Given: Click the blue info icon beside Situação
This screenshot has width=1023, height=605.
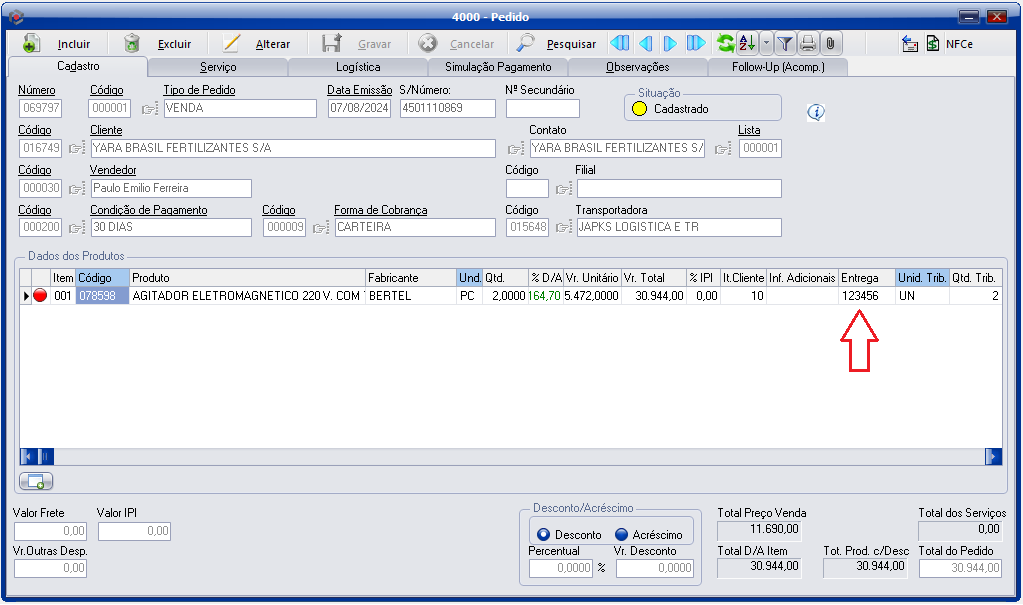Looking at the screenshot, I should tap(815, 112).
